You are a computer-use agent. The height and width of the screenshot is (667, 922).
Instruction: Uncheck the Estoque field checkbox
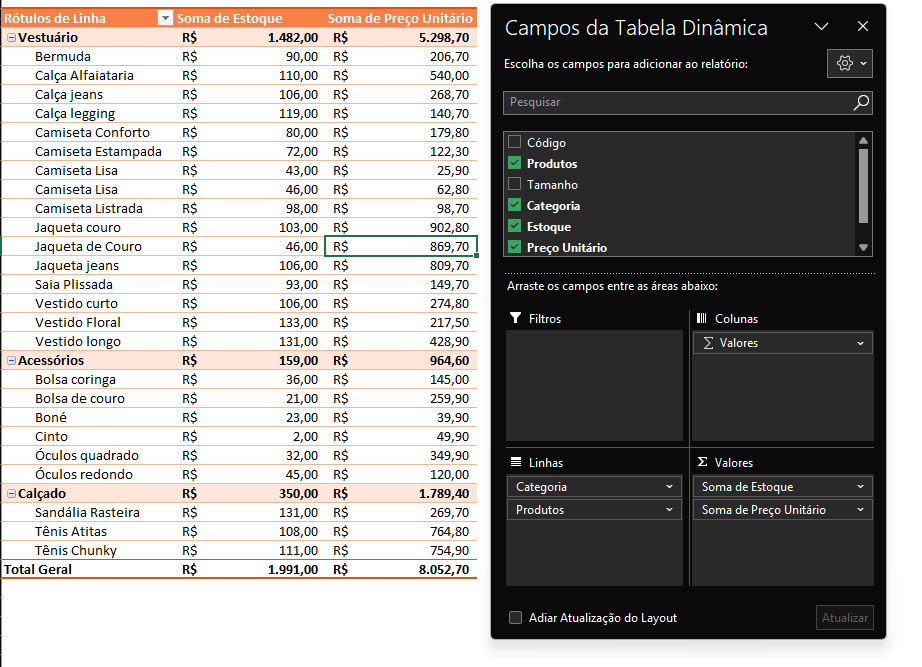coord(515,226)
